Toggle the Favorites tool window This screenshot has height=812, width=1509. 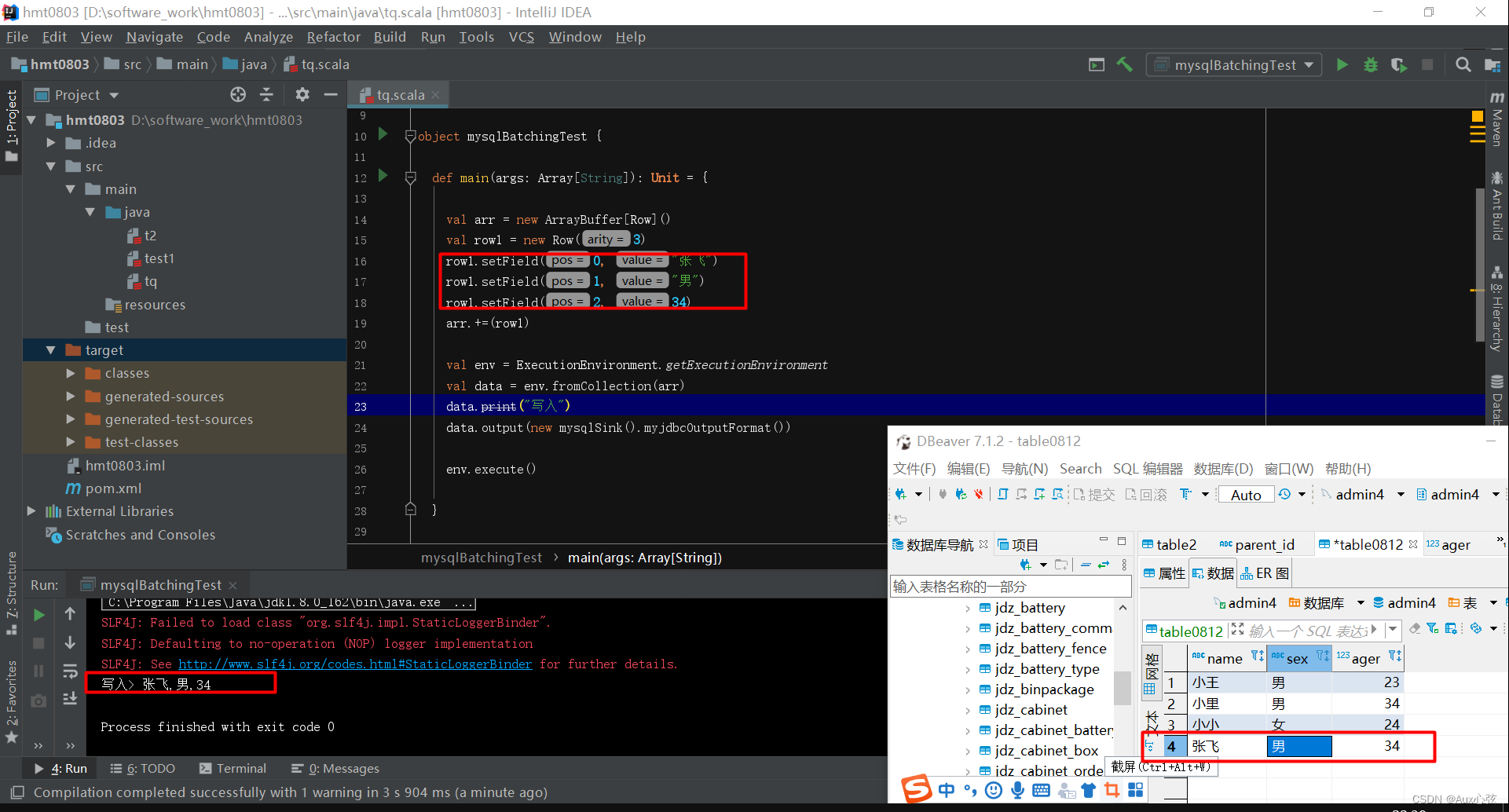[x=11, y=693]
